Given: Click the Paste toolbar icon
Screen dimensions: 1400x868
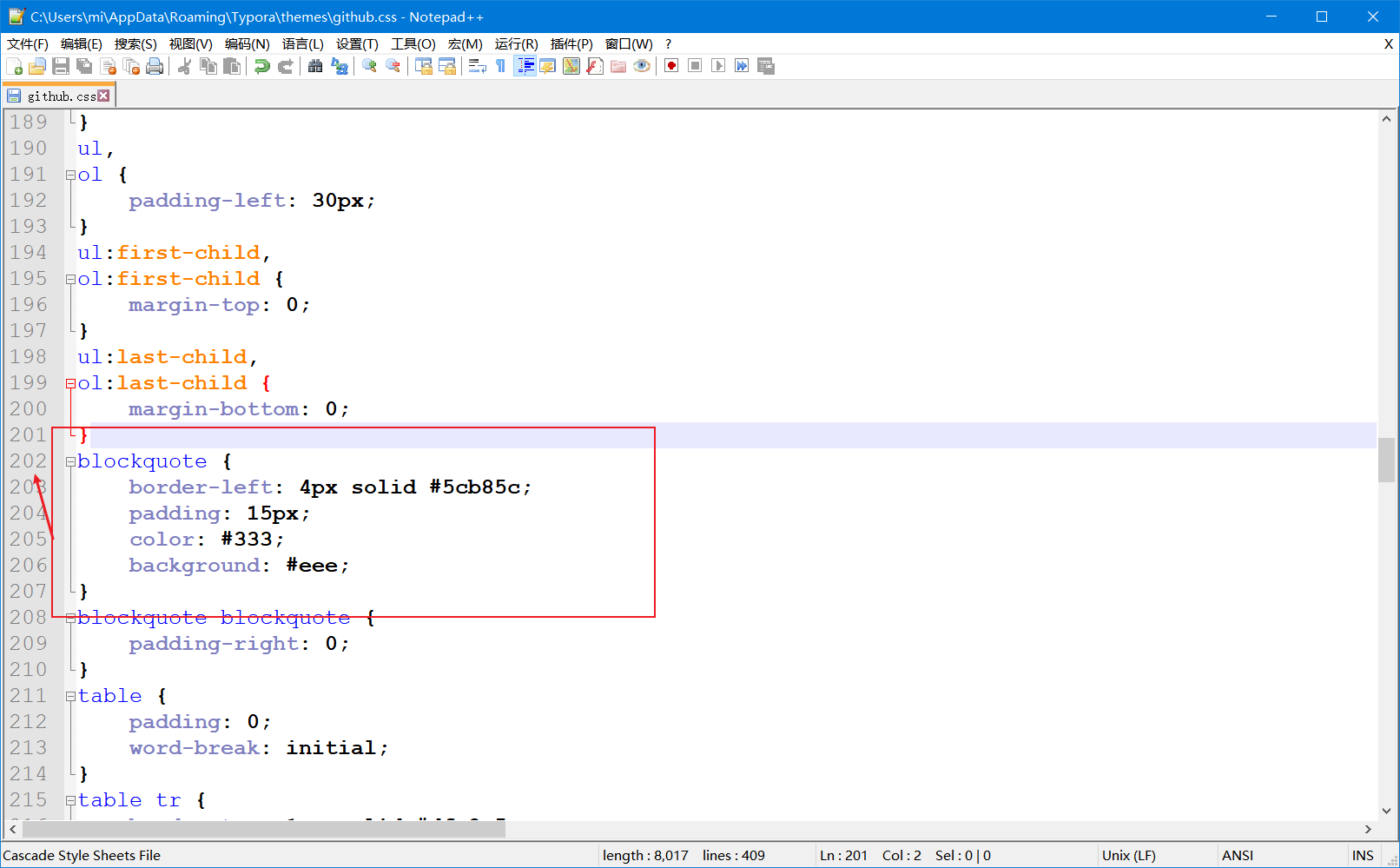Looking at the screenshot, I should click(232, 66).
